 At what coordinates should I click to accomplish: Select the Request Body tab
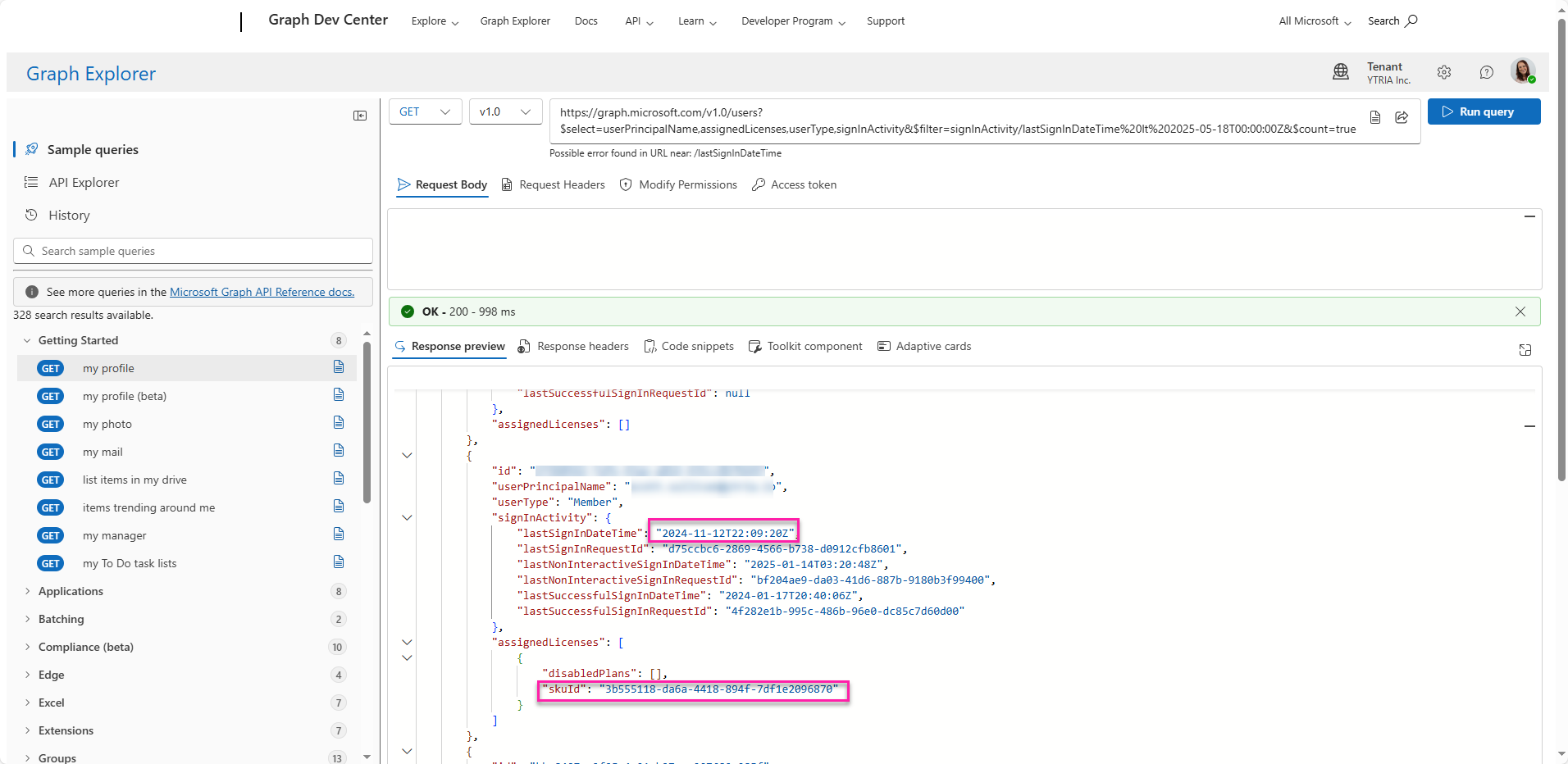pyautogui.click(x=442, y=185)
